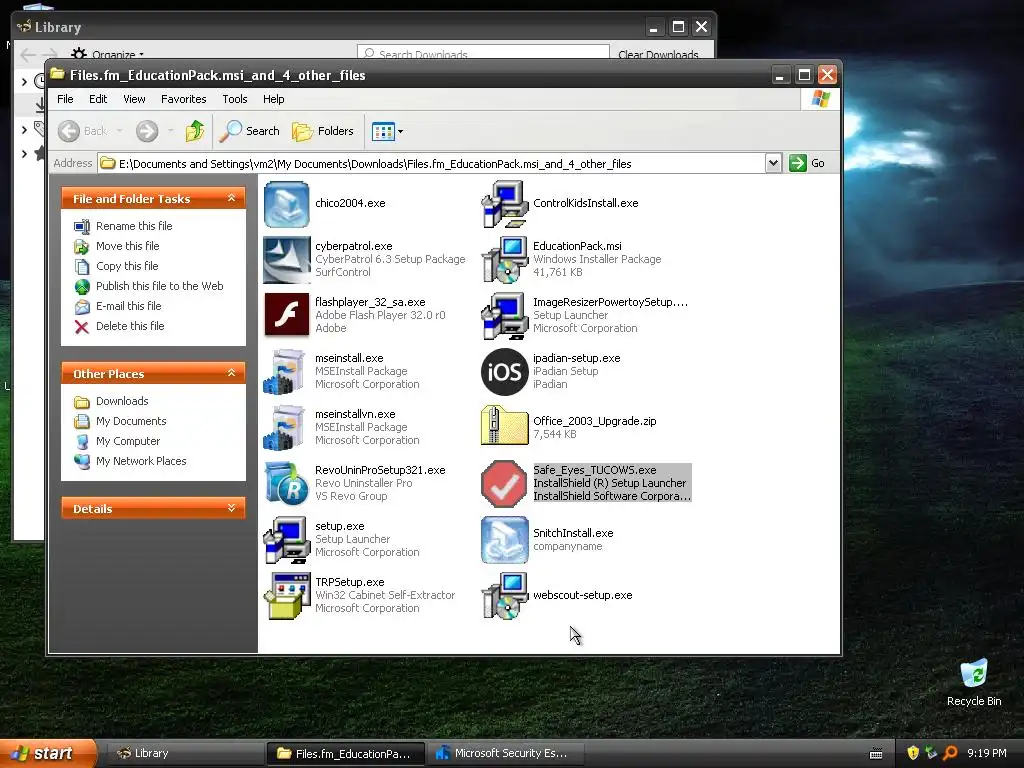Open the File menu
This screenshot has height=768, width=1024.
coord(65,99)
